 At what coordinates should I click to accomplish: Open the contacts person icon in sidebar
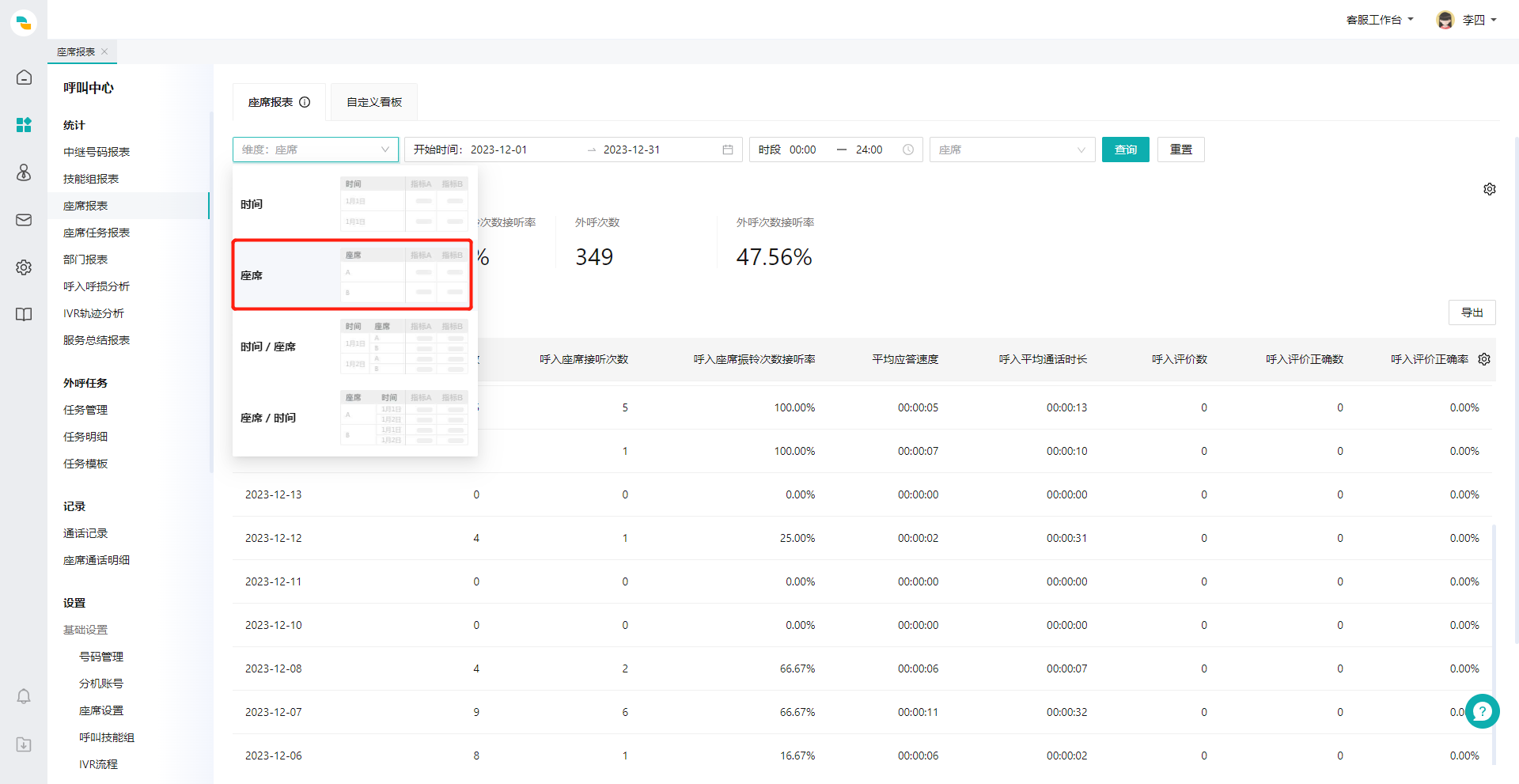pos(24,172)
